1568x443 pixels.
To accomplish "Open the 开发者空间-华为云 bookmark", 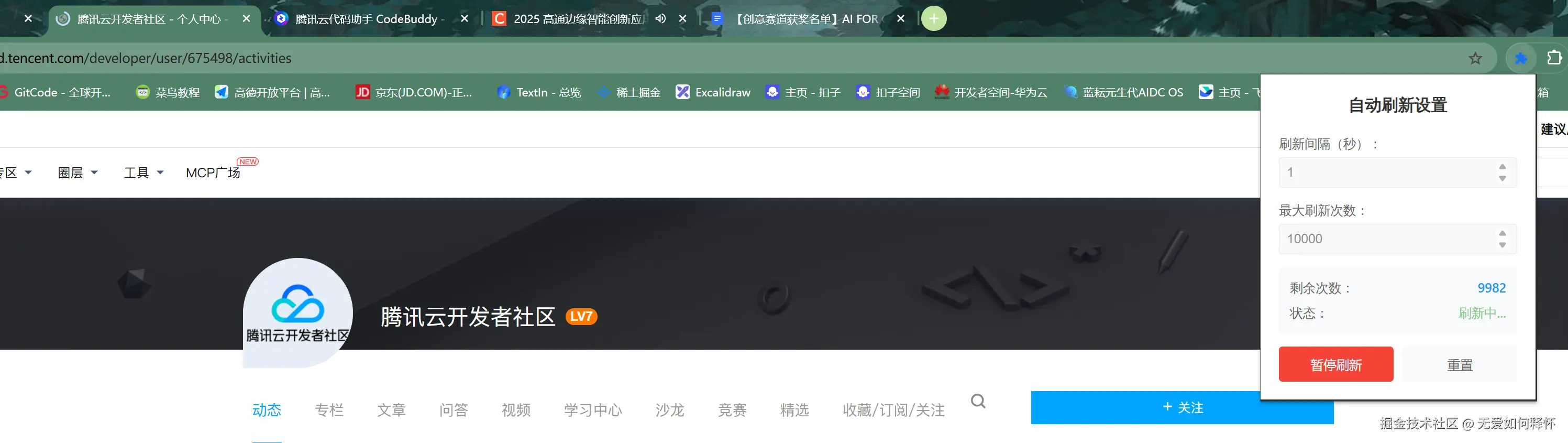I will point(991,93).
